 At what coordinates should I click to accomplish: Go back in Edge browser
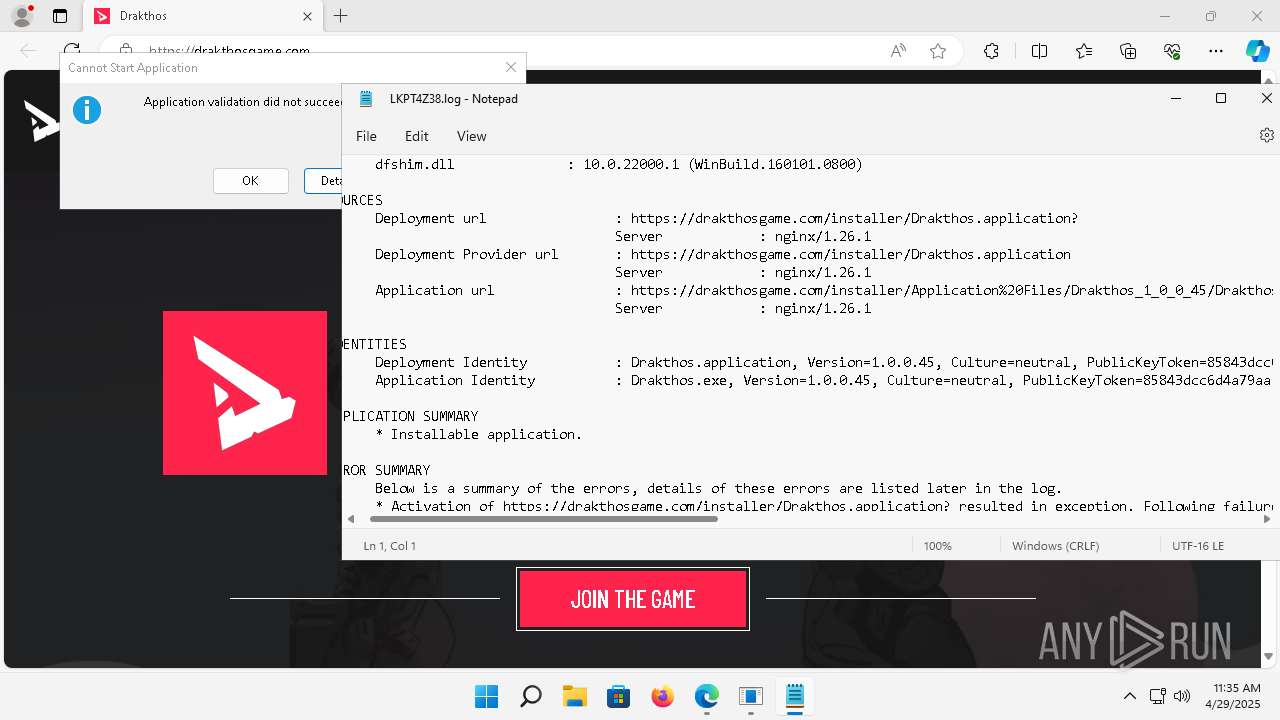28,51
